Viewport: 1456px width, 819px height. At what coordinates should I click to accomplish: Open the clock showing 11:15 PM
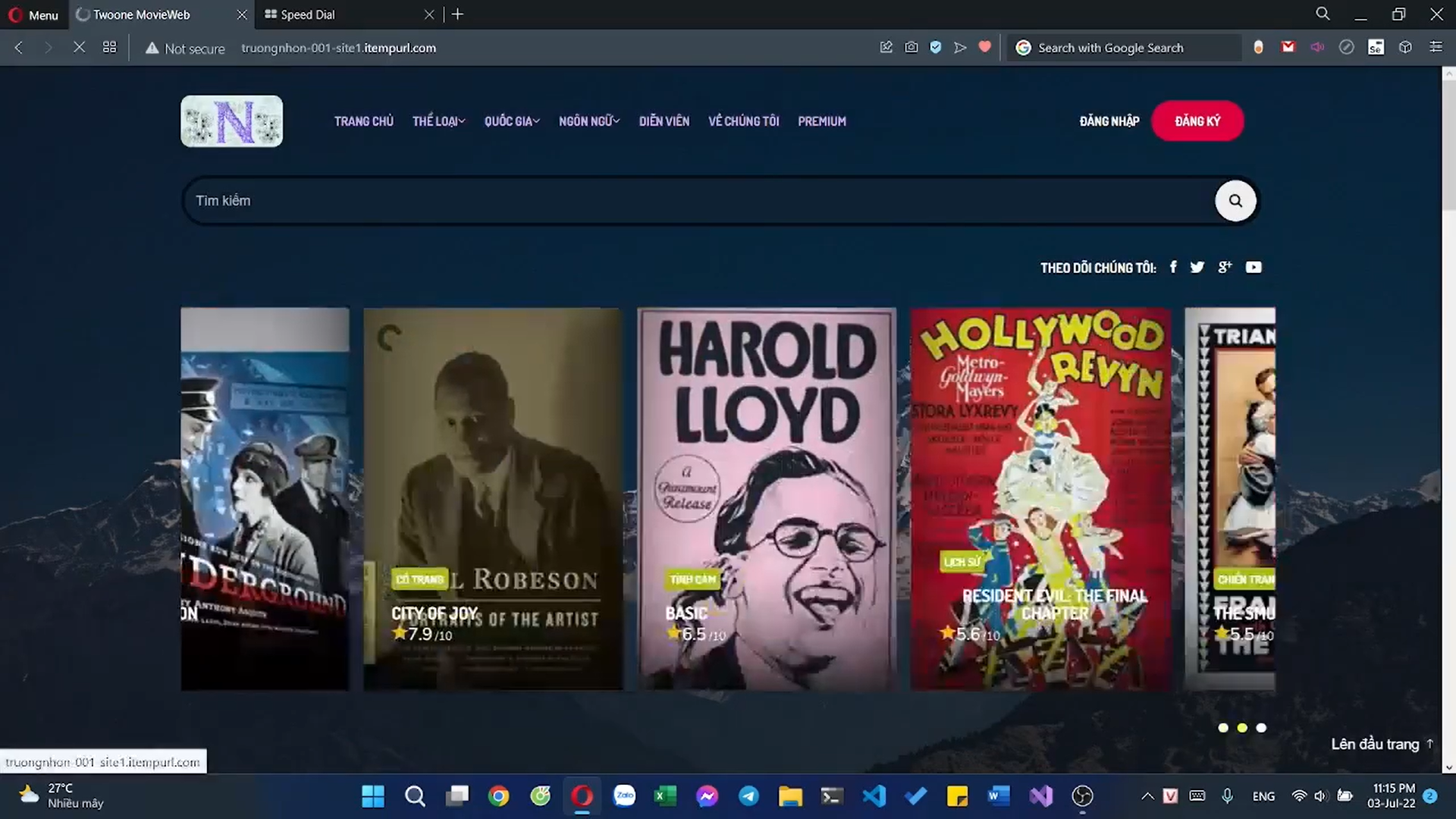click(x=1392, y=795)
